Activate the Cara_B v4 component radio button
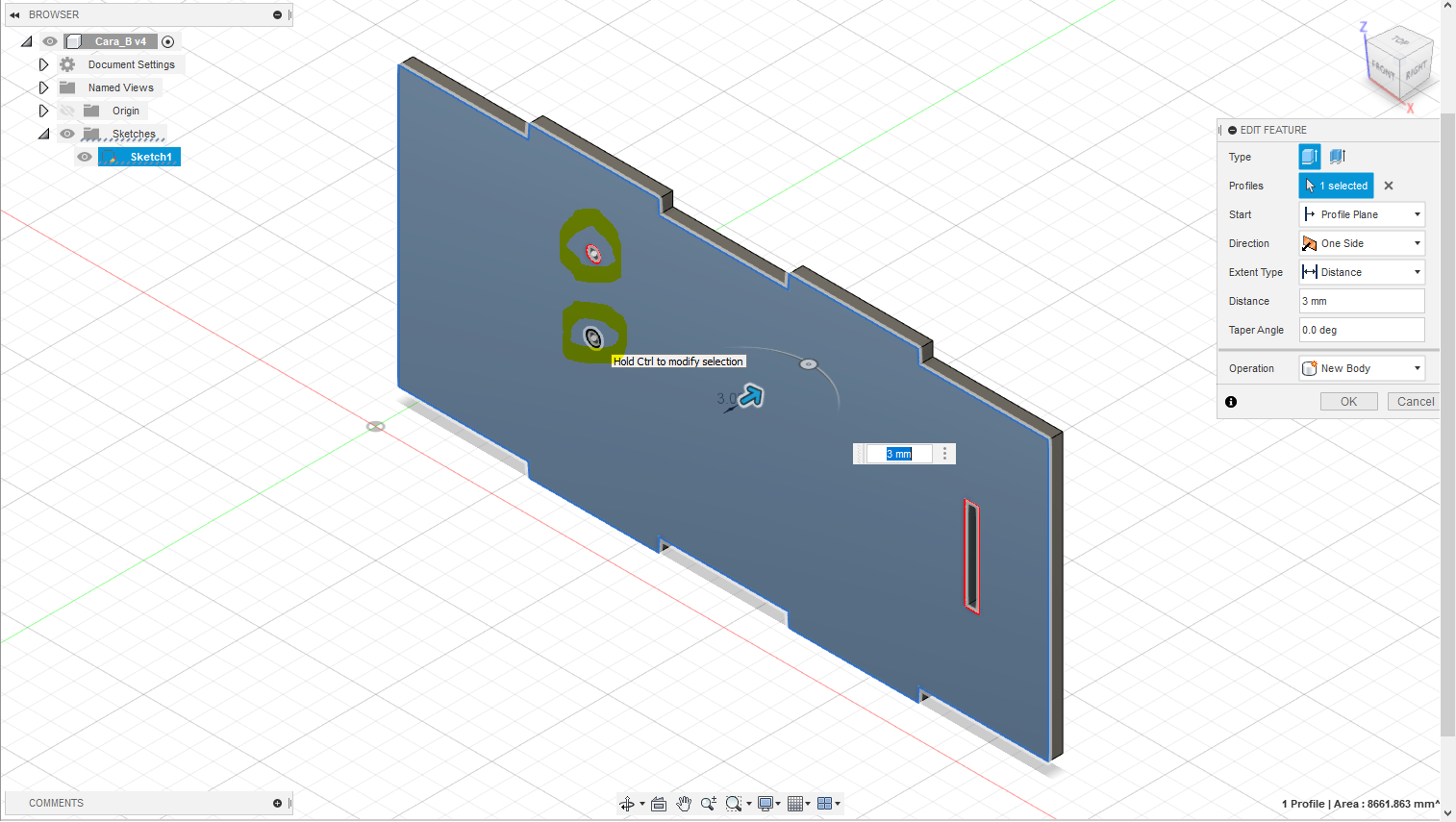The height and width of the screenshot is (822, 1456). pos(168,41)
